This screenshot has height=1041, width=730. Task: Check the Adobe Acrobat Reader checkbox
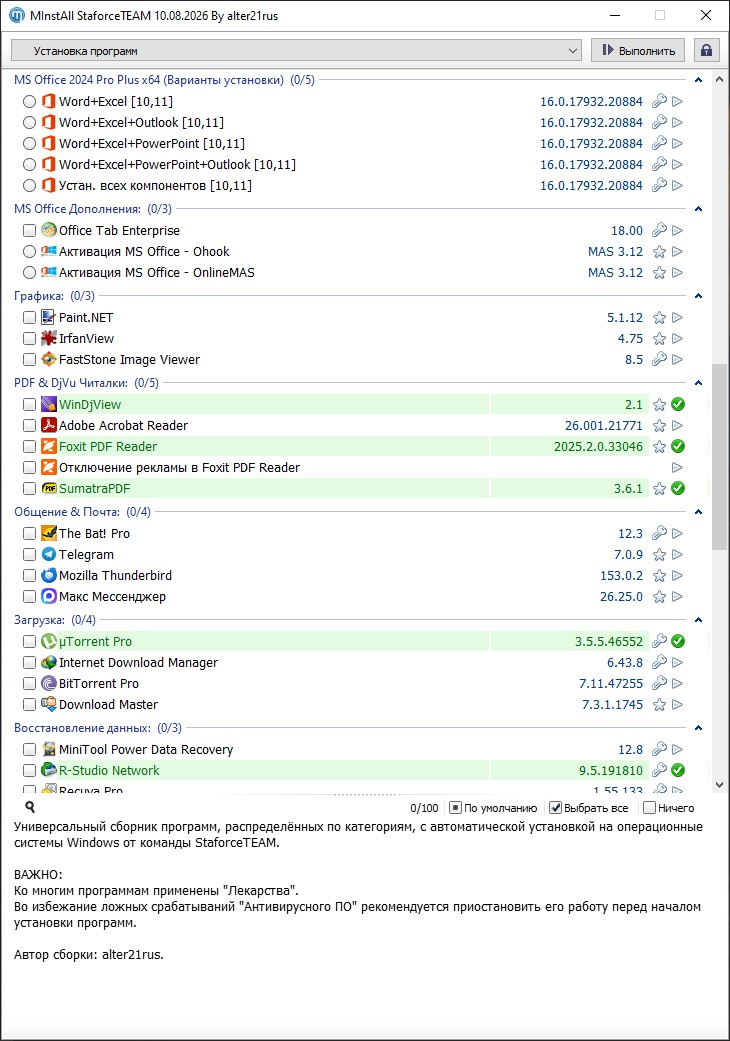coord(29,426)
